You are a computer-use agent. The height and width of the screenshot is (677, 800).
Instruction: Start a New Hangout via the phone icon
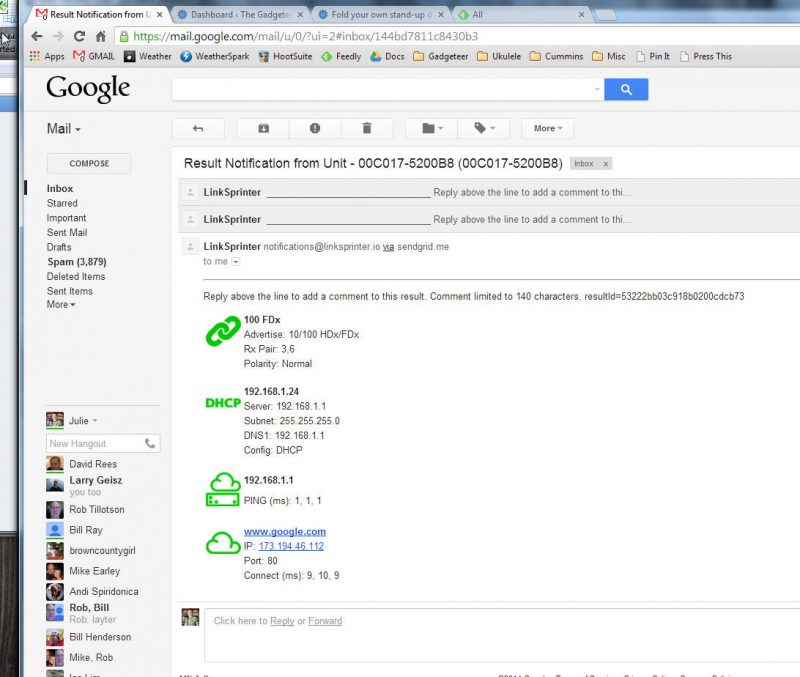(x=150, y=443)
